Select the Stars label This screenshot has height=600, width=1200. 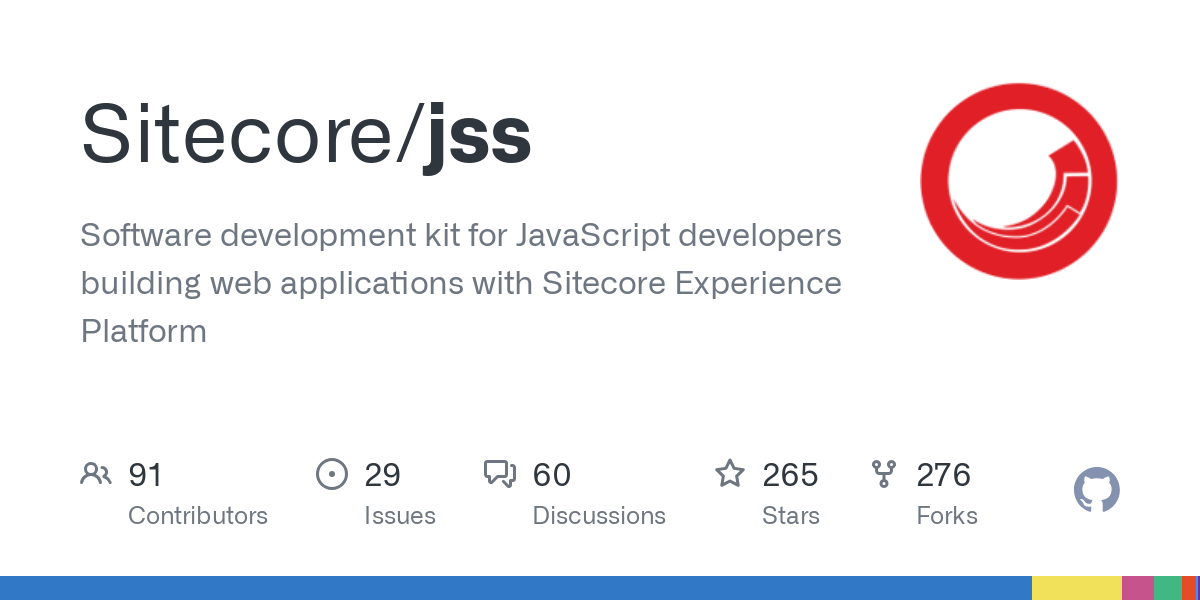tap(791, 516)
